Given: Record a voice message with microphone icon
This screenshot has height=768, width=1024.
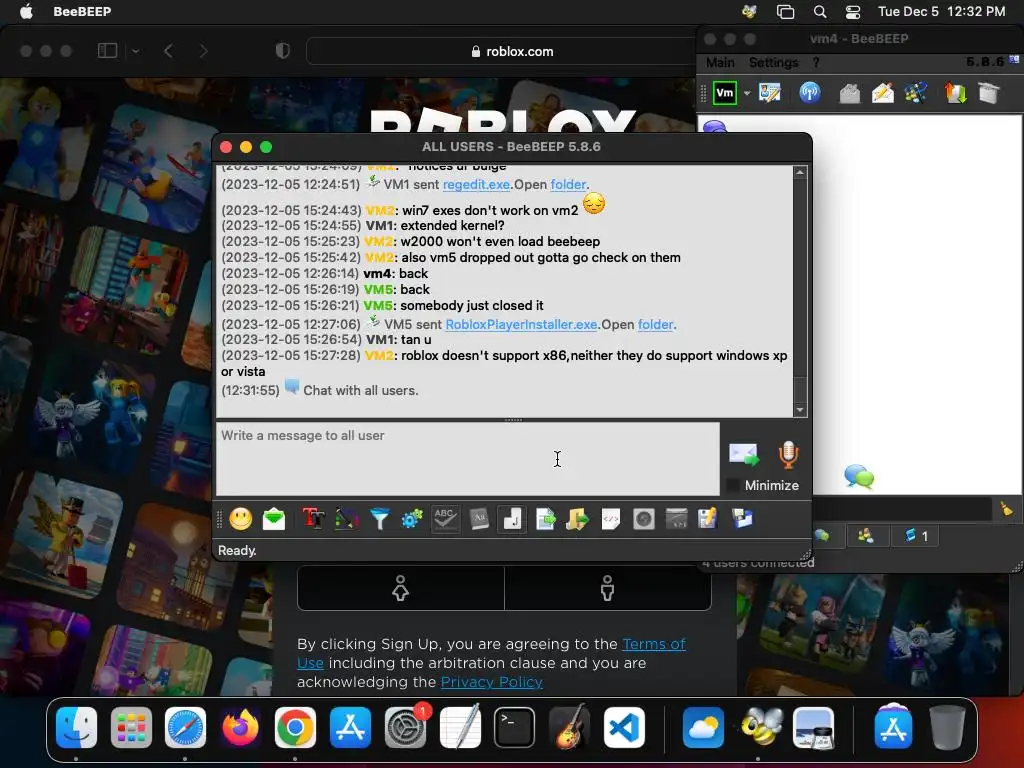Looking at the screenshot, I should 788,455.
